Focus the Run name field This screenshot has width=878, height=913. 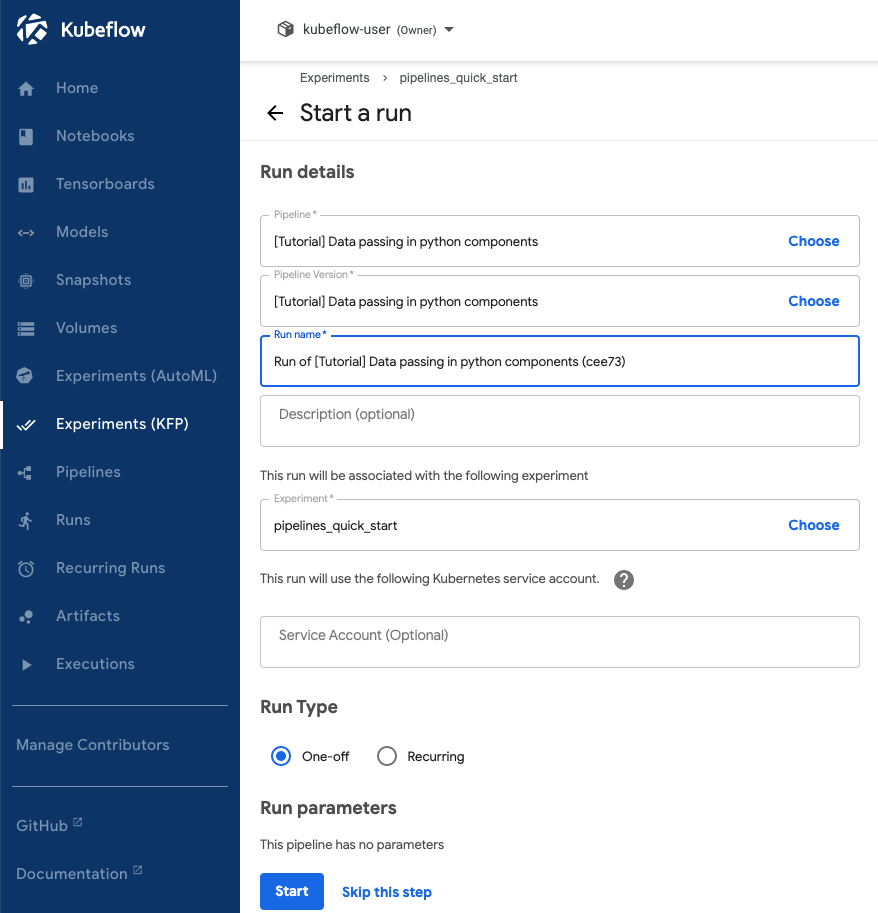pyautogui.click(x=560, y=361)
